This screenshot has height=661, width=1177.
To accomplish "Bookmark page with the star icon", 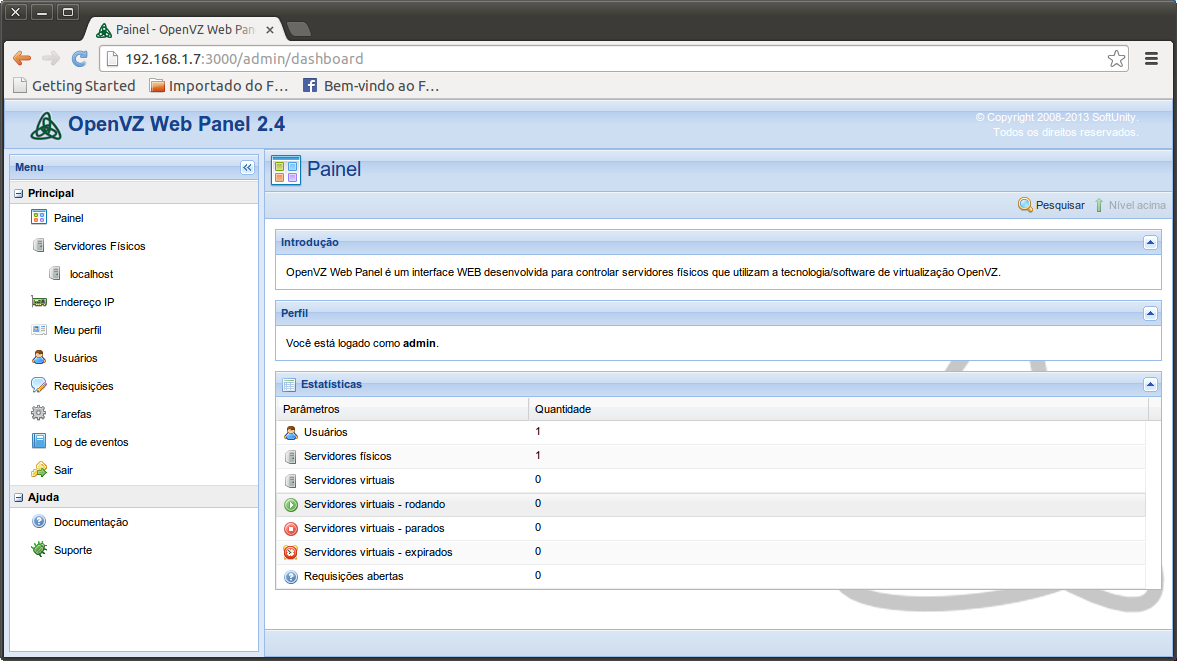I will point(1116,59).
